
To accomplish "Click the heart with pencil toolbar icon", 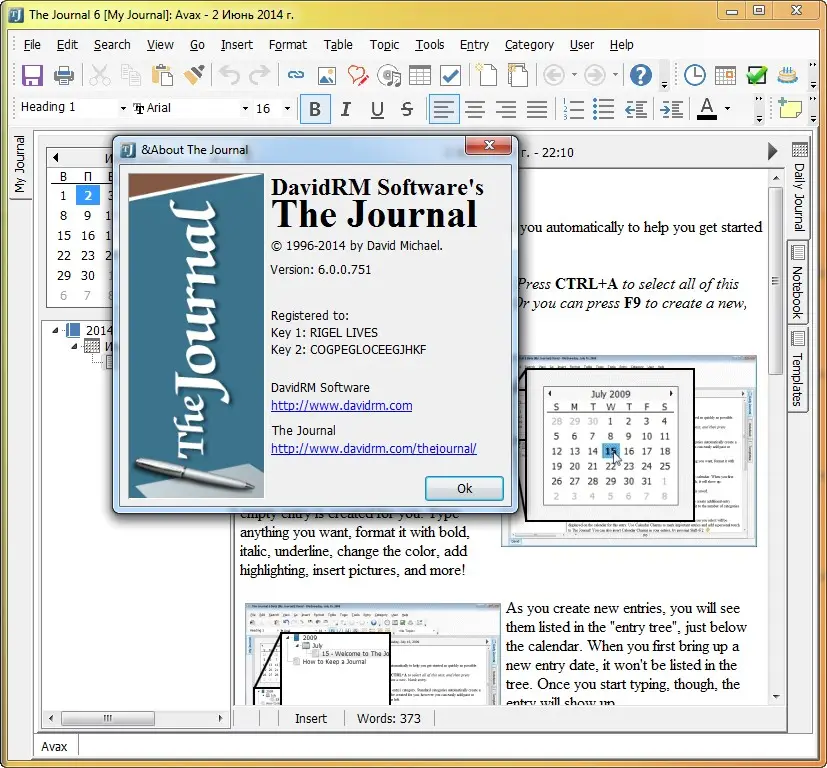I will tap(358, 75).
